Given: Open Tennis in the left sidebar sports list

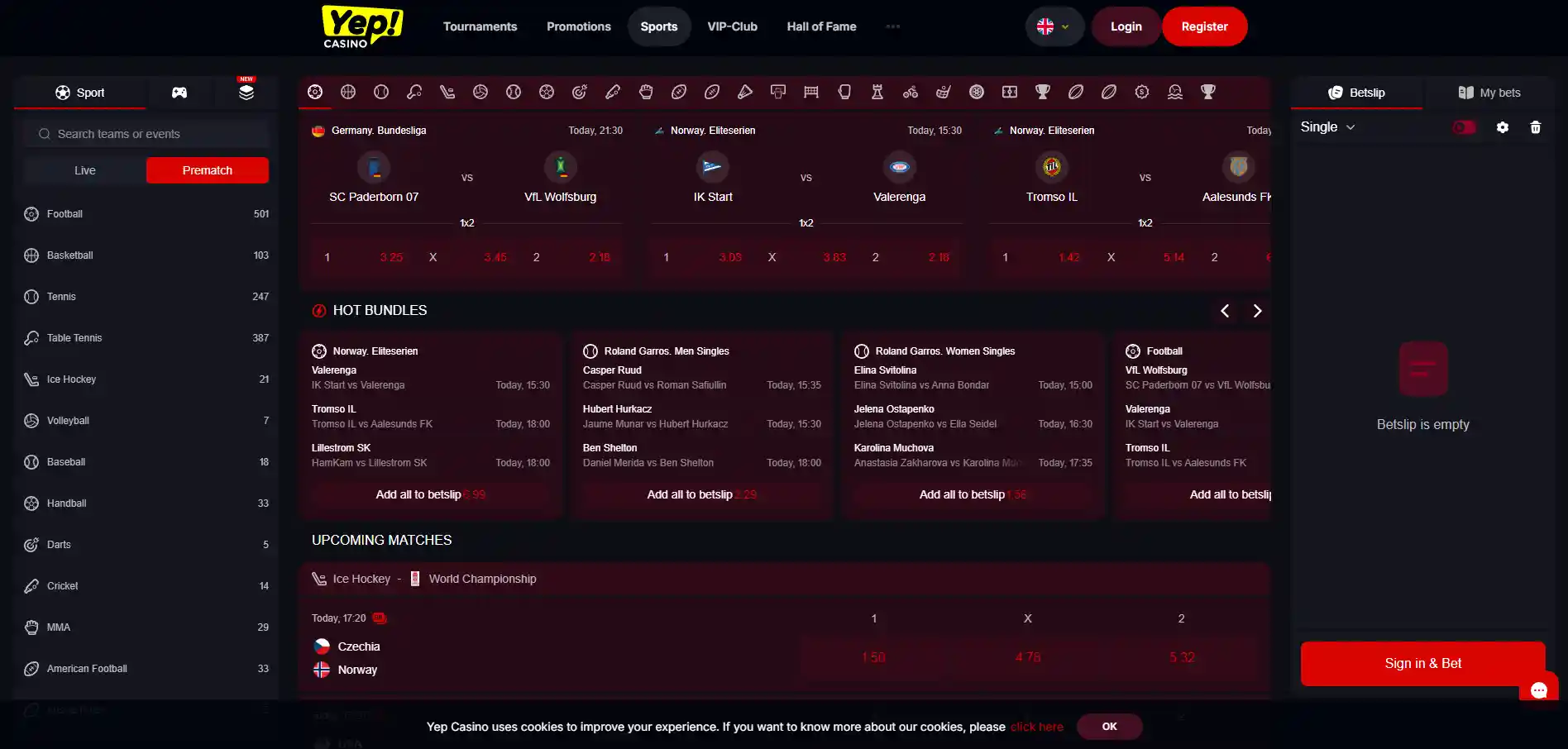Looking at the screenshot, I should tap(146, 297).
